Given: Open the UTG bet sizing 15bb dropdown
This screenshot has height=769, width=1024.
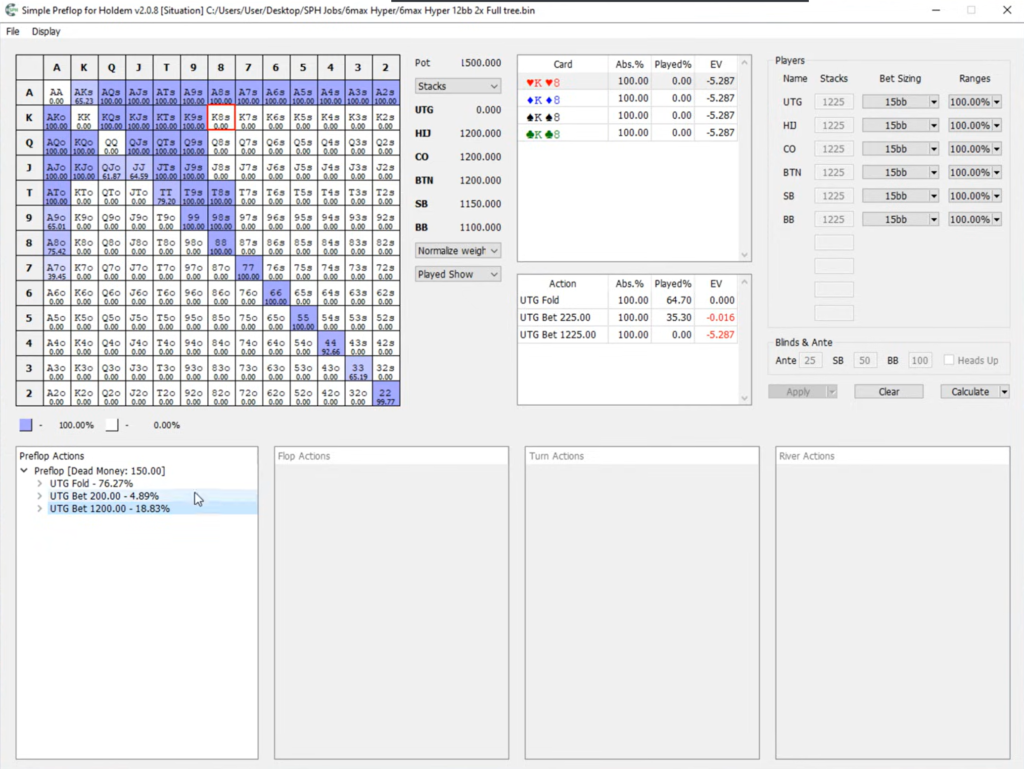Looking at the screenshot, I should 901,102.
